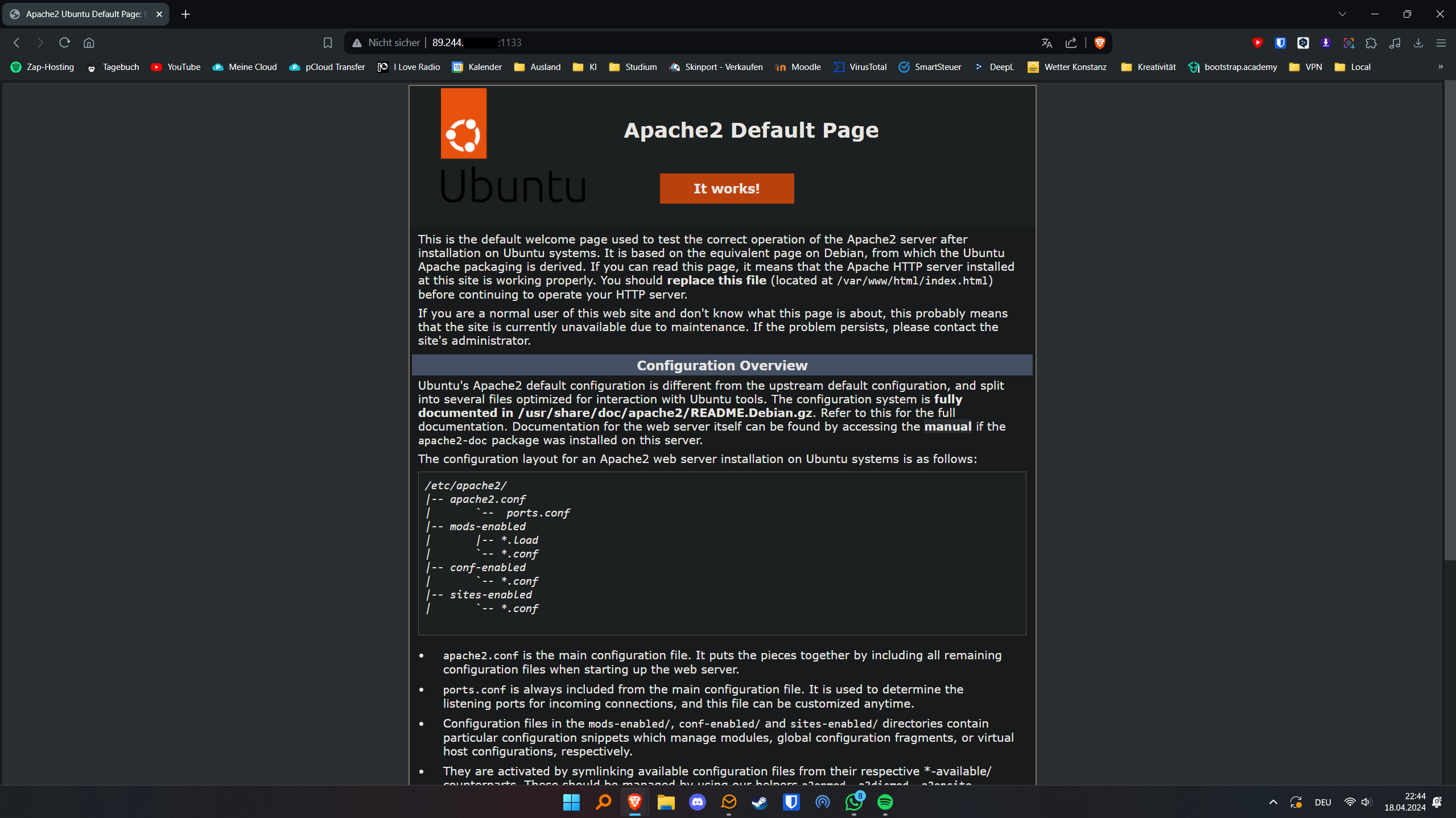Image resolution: width=1456 pixels, height=818 pixels.
Task: Reload the Apache2 default page
Action: click(x=64, y=43)
